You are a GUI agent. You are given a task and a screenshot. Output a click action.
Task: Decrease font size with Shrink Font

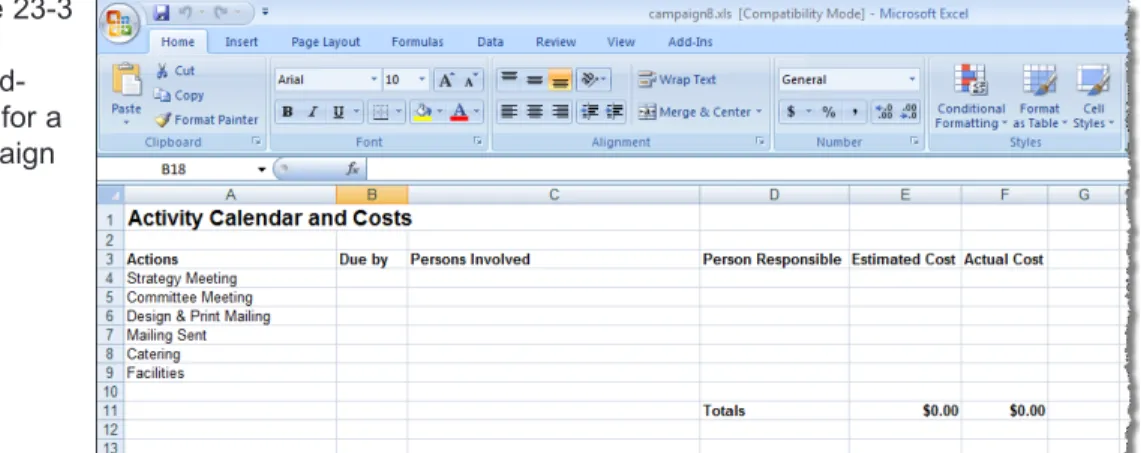click(471, 80)
